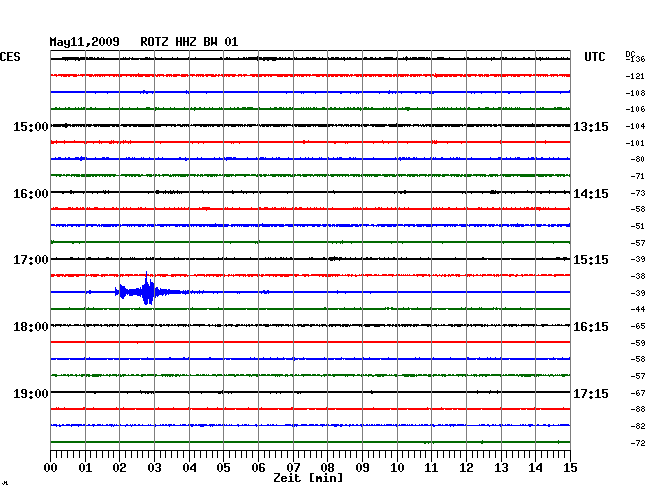The width and height of the screenshot is (650, 494).
Task: Click the DC offset value -88
Action: 638,409
